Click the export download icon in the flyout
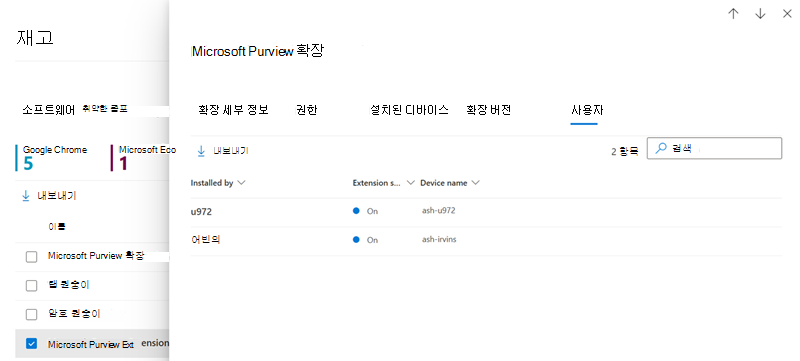The image size is (800, 361). point(202,150)
